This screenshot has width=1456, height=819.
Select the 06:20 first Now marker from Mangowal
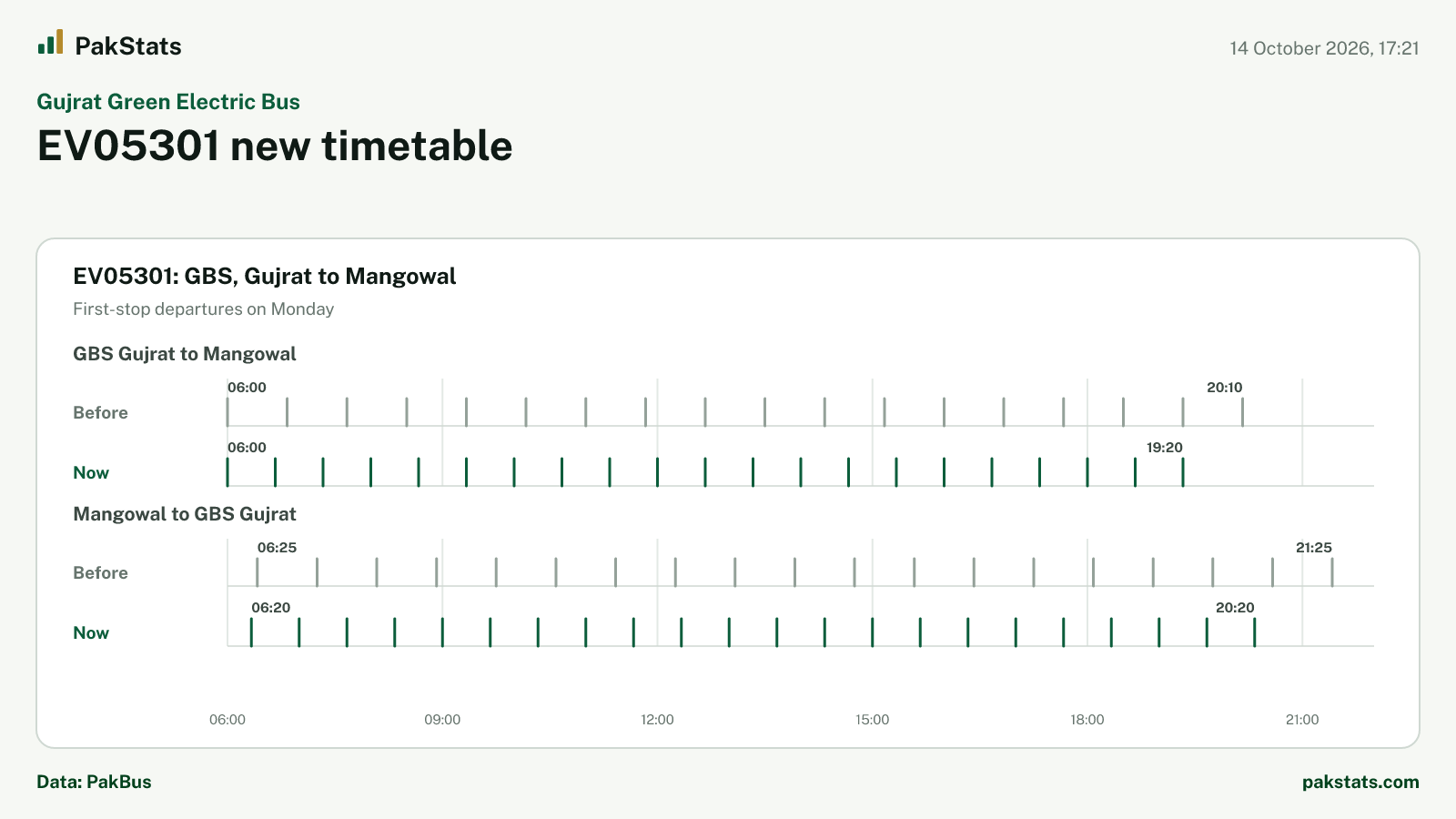pos(251,632)
